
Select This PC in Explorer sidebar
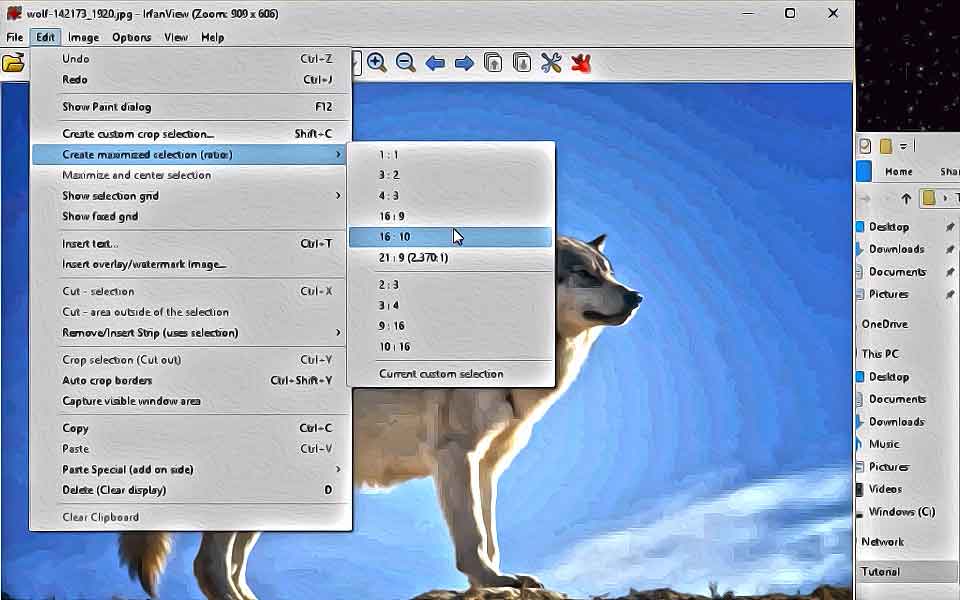click(x=880, y=354)
